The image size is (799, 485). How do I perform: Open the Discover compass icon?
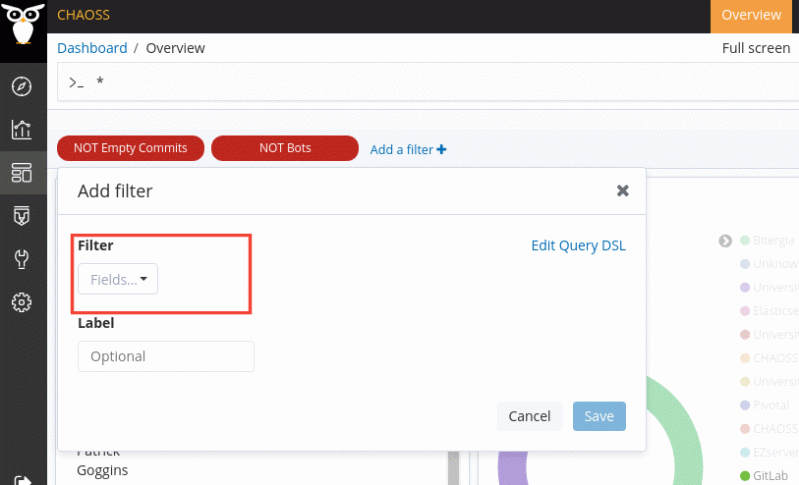click(21, 86)
